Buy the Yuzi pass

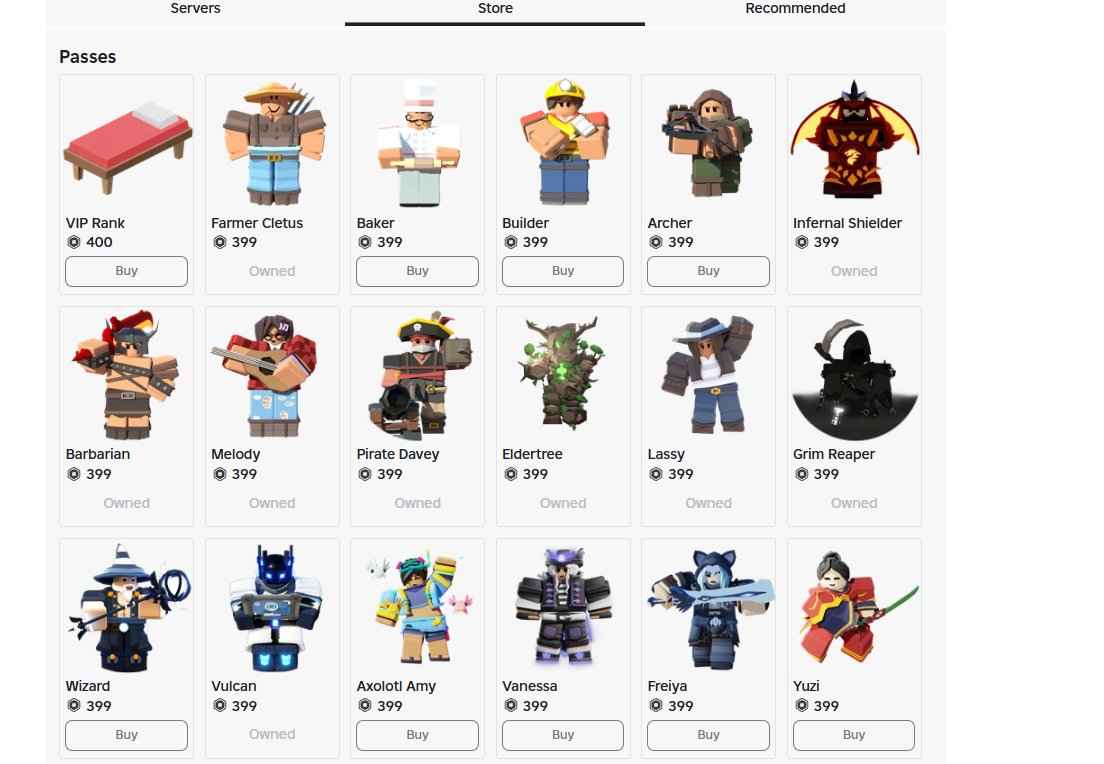(x=854, y=735)
